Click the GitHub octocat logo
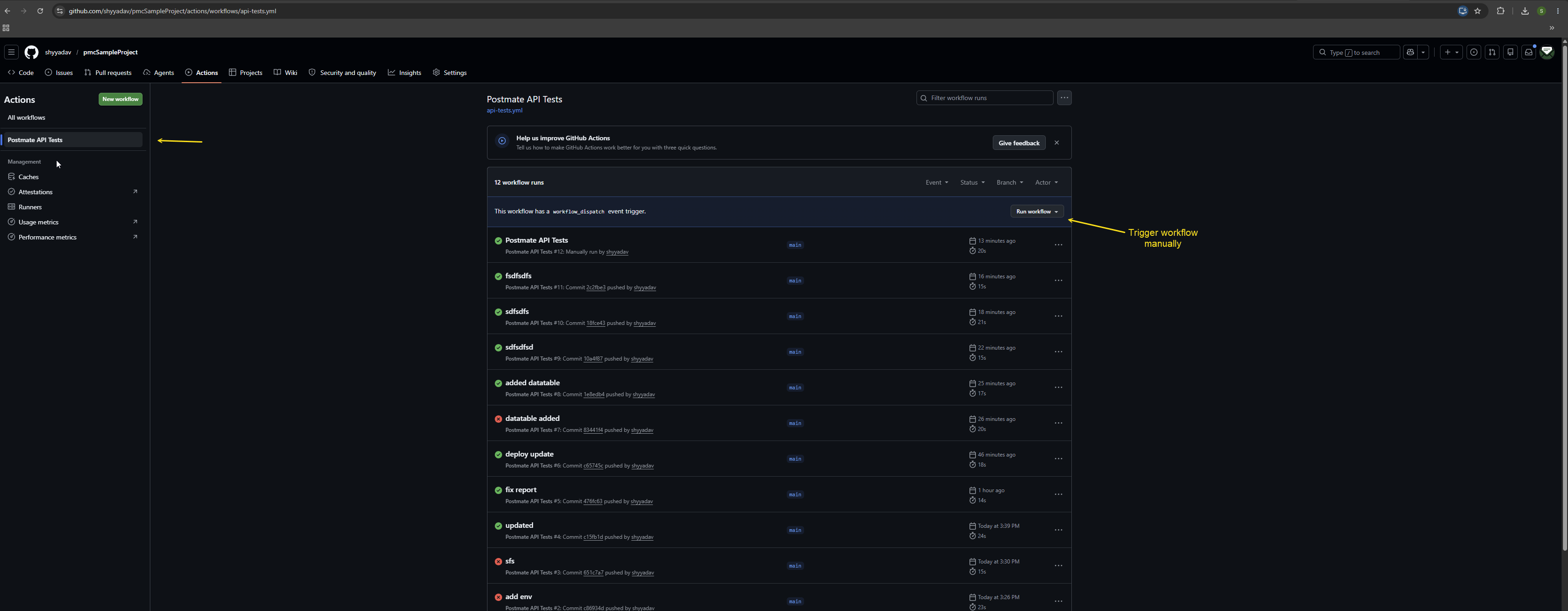The image size is (1568, 611). tap(32, 53)
